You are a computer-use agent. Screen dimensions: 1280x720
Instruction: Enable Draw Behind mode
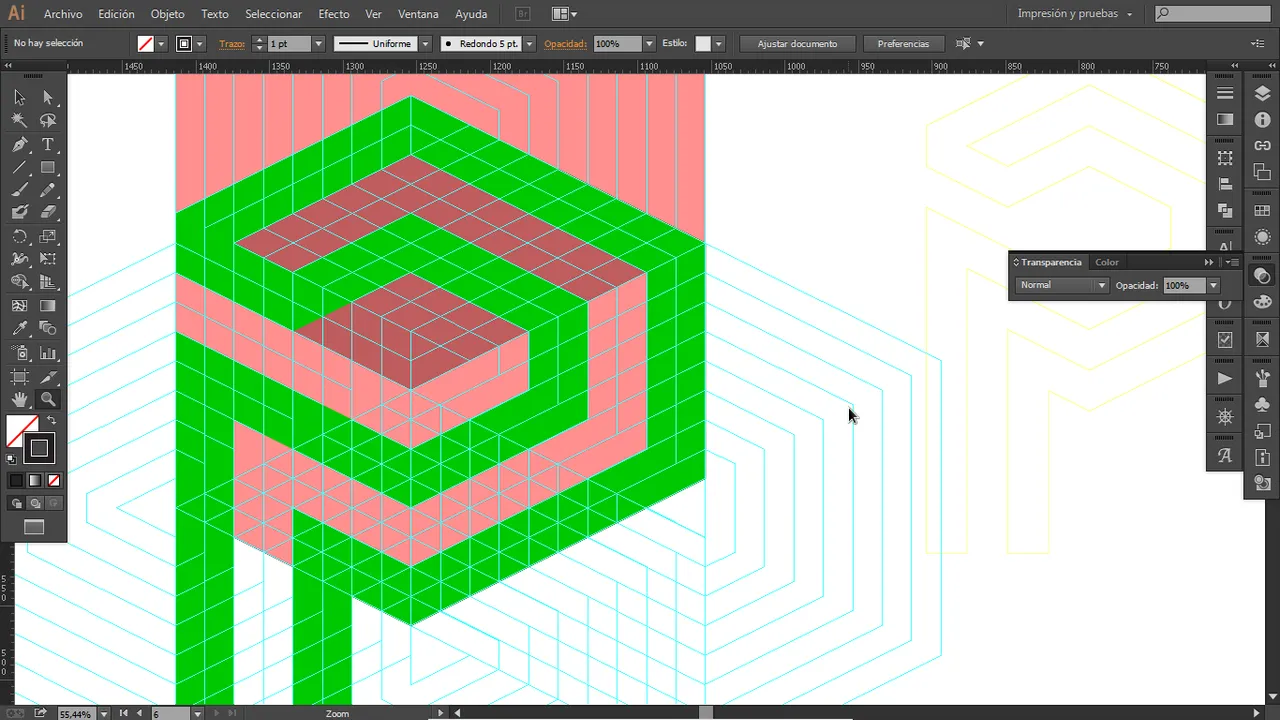pyautogui.click(x=35, y=504)
